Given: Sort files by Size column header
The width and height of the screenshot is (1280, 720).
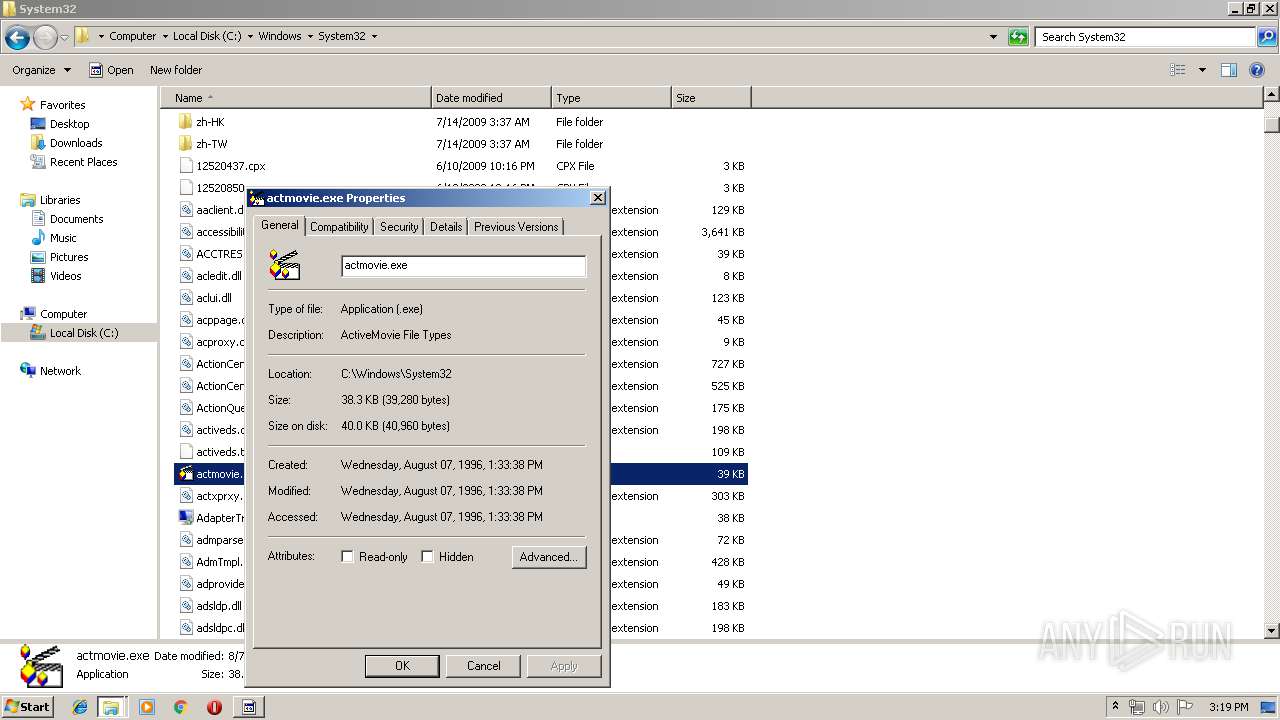Looking at the screenshot, I should [x=711, y=98].
